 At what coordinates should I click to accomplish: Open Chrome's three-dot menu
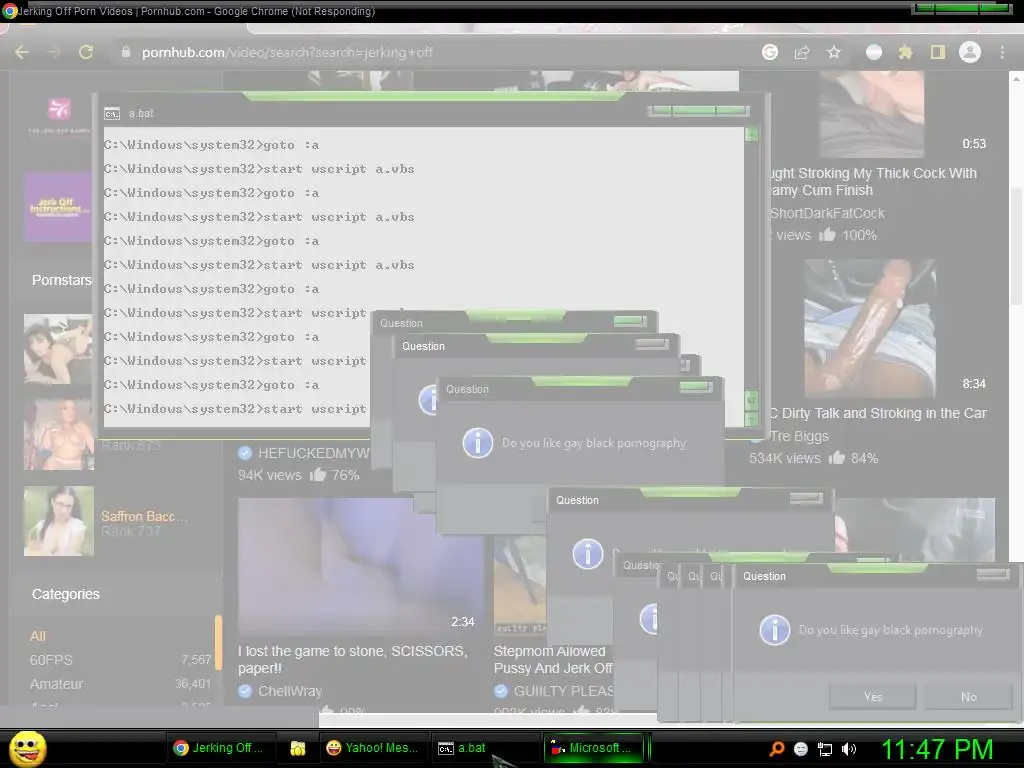pyautogui.click(x=1002, y=52)
